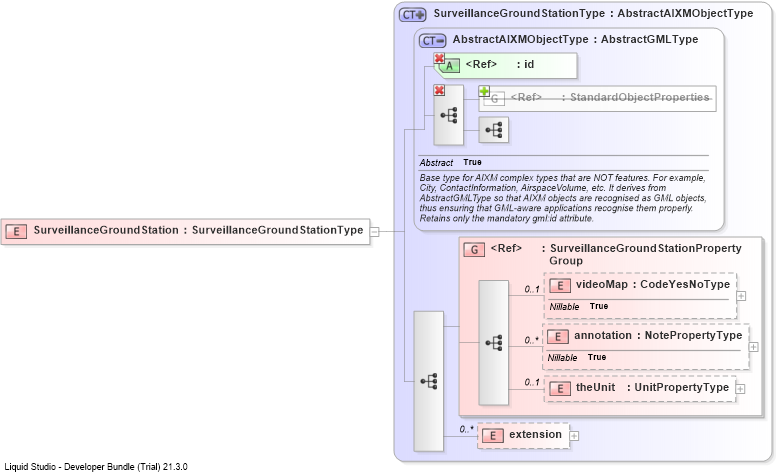Click the green A attribute icon for id
Screen dimensions: 776x472
pos(449,66)
